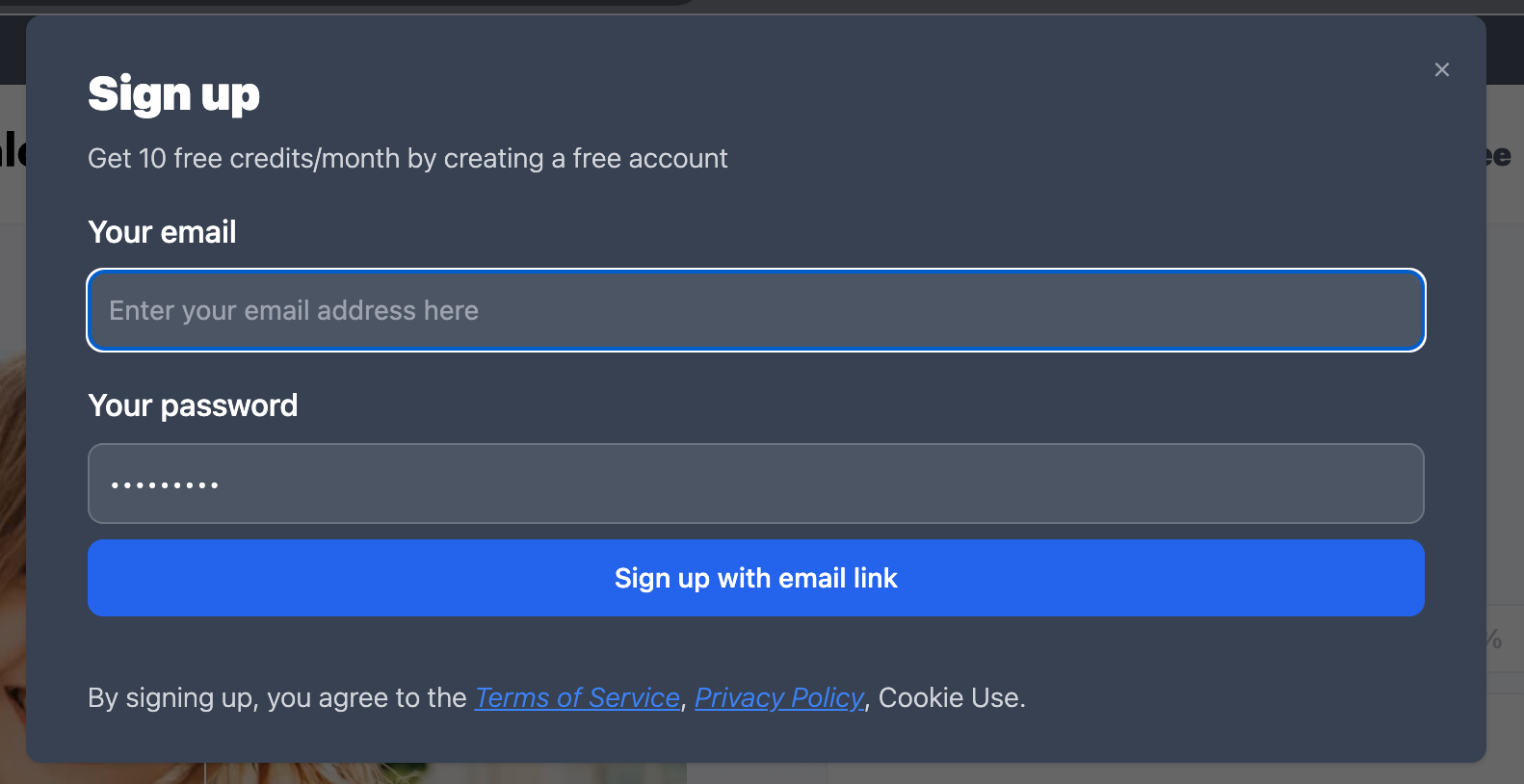The height and width of the screenshot is (784, 1524).
Task: Click the Cookie Use text
Action: click(950, 697)
